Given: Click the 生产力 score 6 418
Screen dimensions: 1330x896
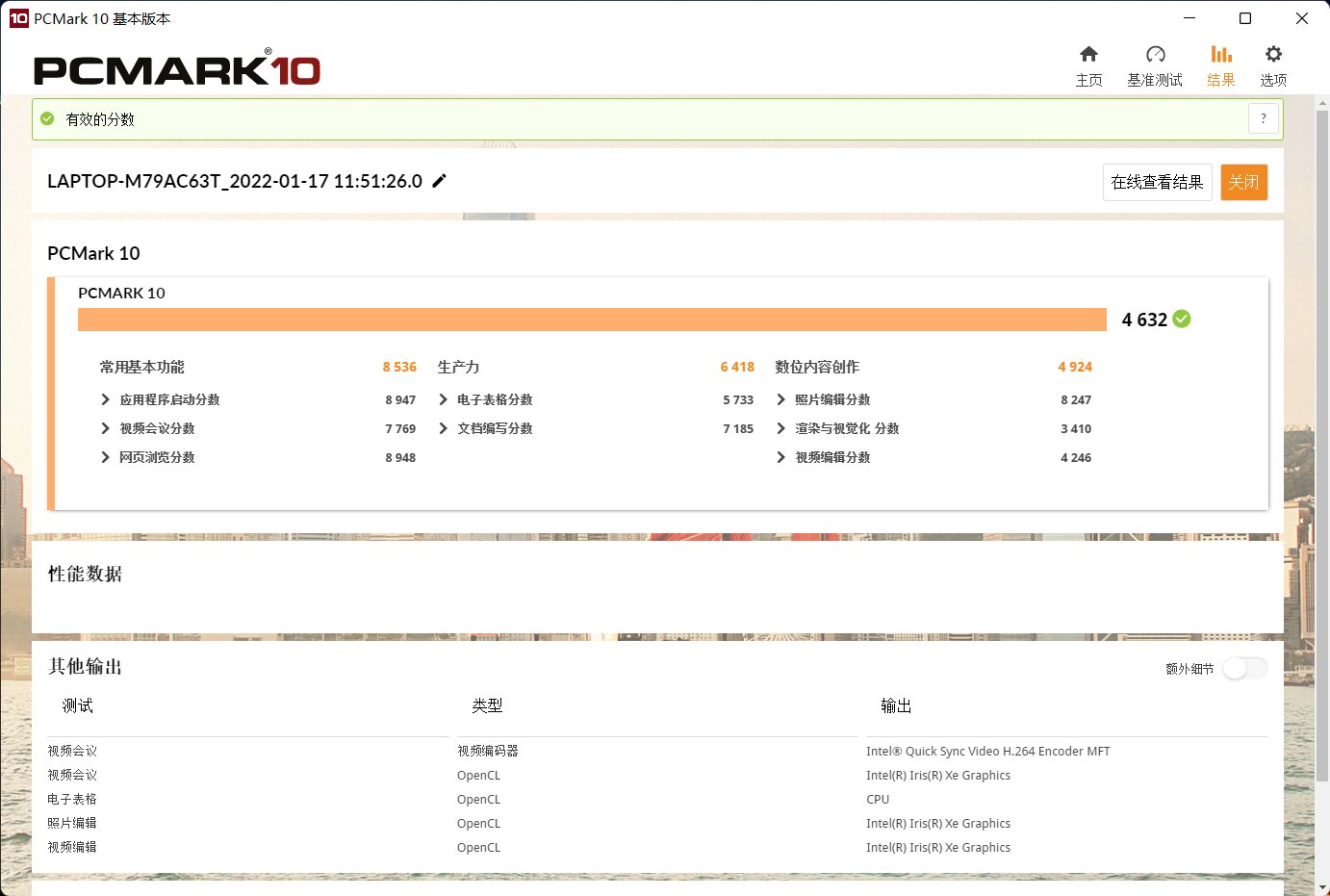Looking at the screenshot, I should coord(737,367).
